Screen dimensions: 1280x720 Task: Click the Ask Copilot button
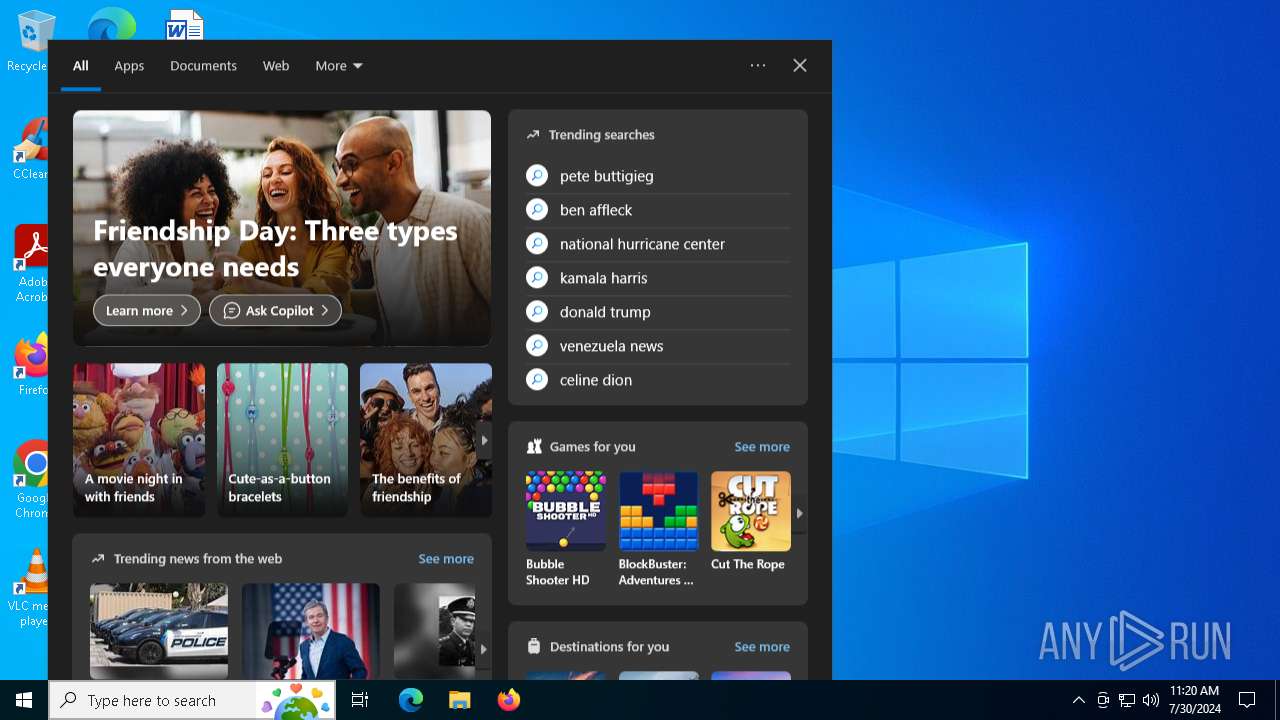click(275, 311)
